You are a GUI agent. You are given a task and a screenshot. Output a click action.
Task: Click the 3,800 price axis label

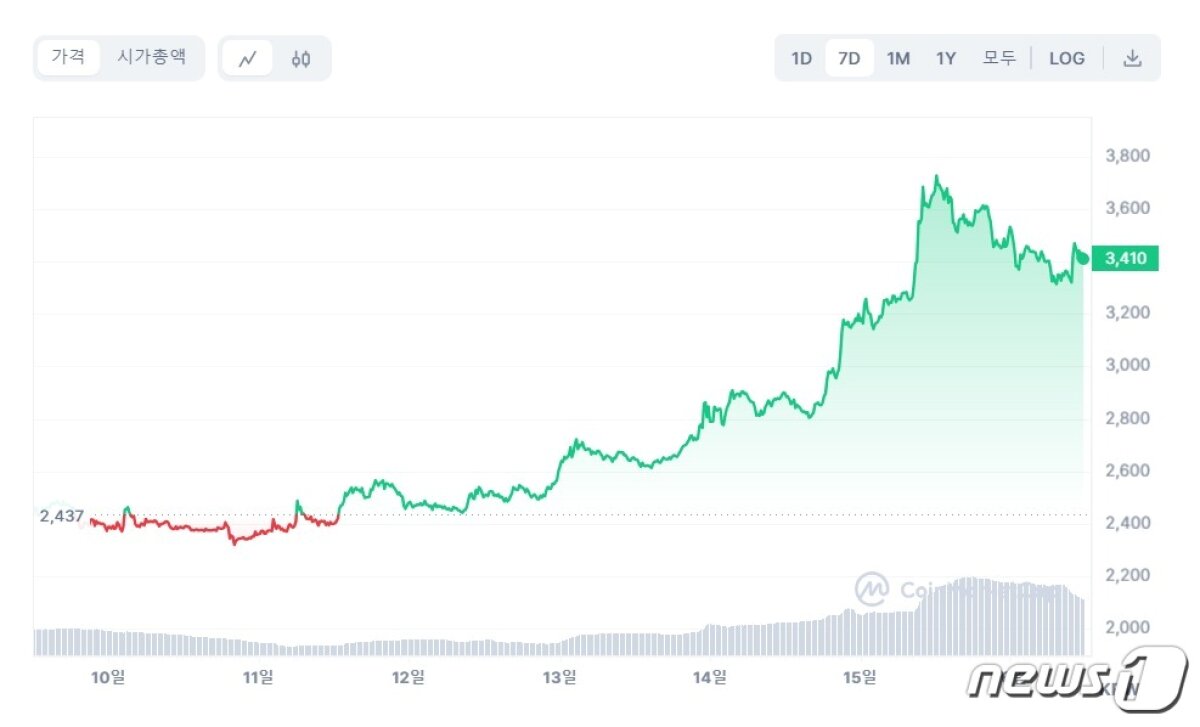pos(1128,156)
